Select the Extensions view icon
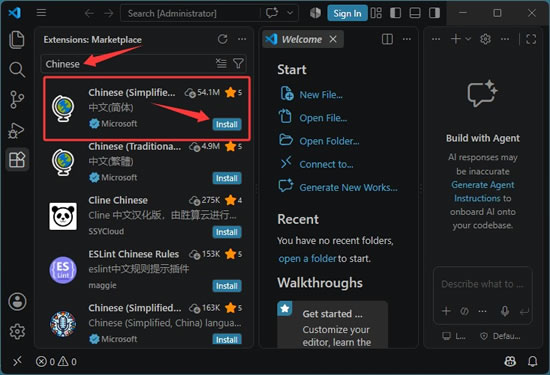The height and width of the screenshot is (375, 550). click(x=17, y=160)
